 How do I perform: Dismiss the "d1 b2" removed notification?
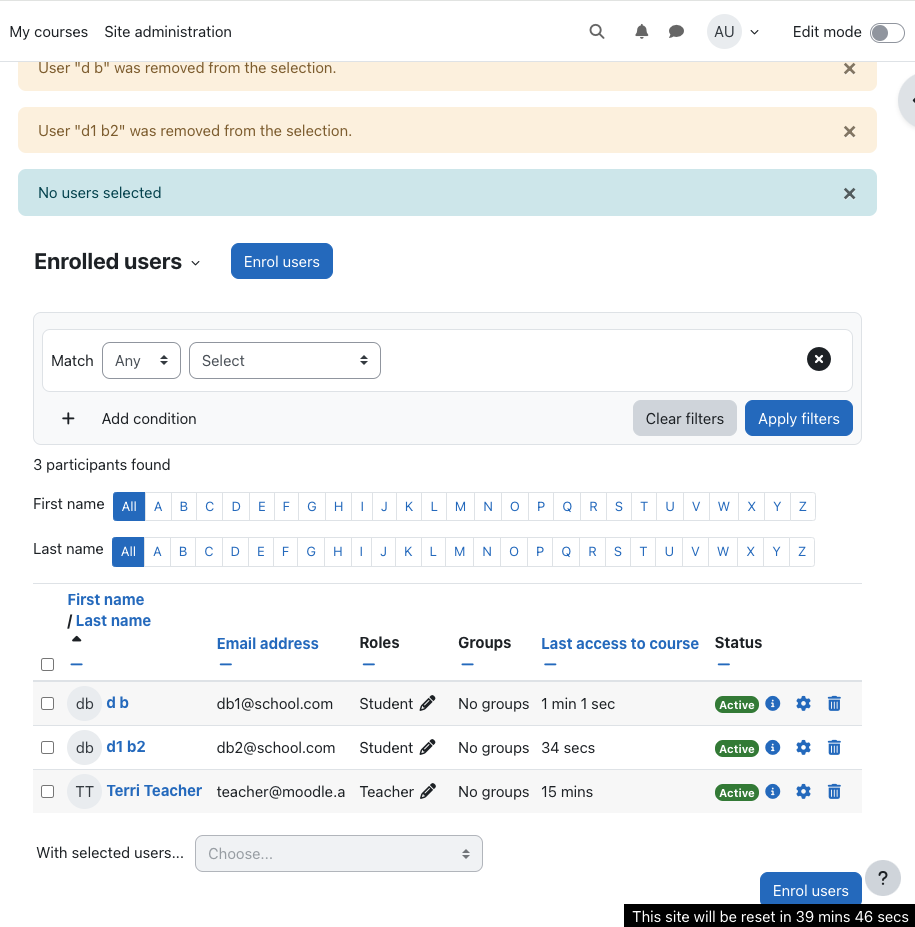click(x=849, y=131)
